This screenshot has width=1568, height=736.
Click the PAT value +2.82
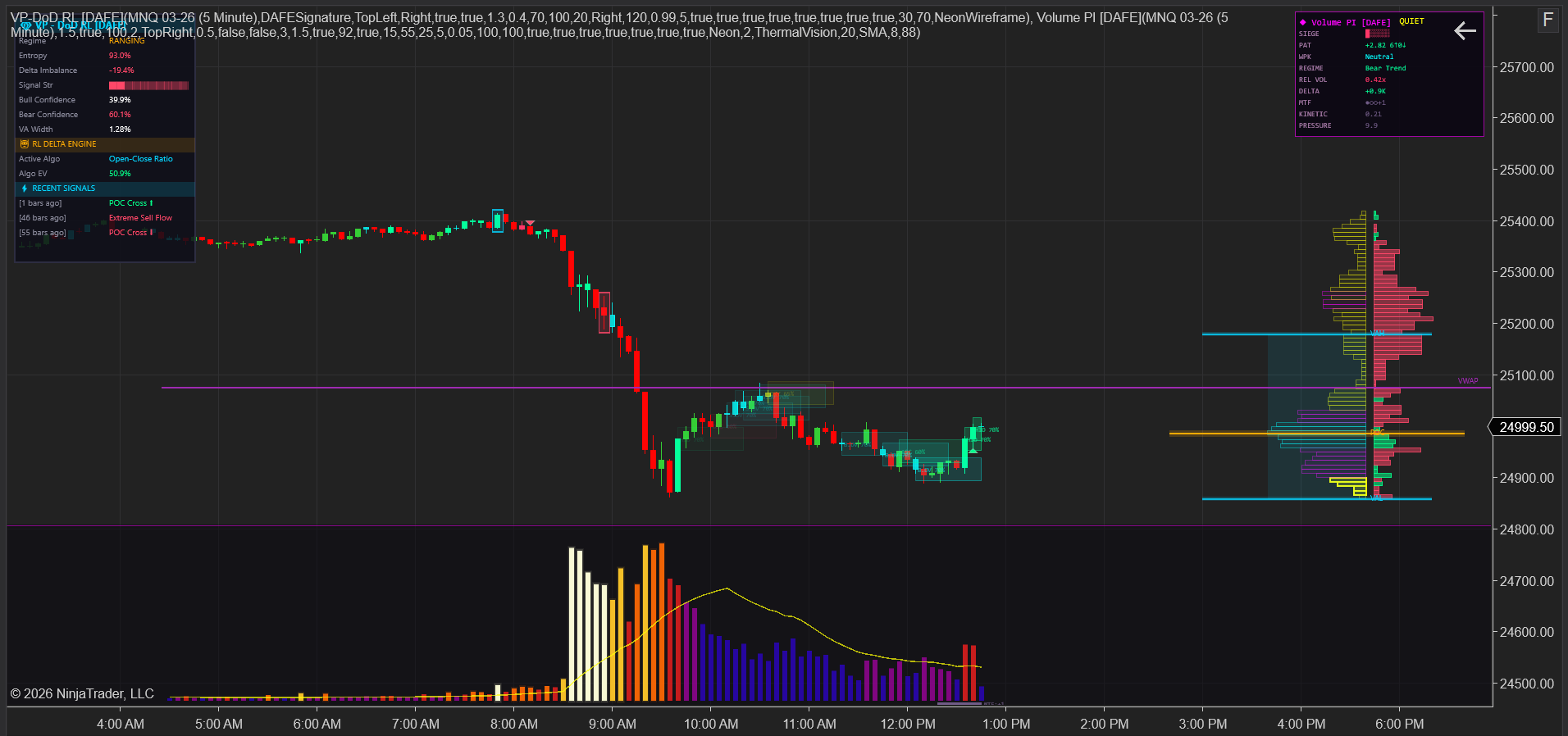1385,46
